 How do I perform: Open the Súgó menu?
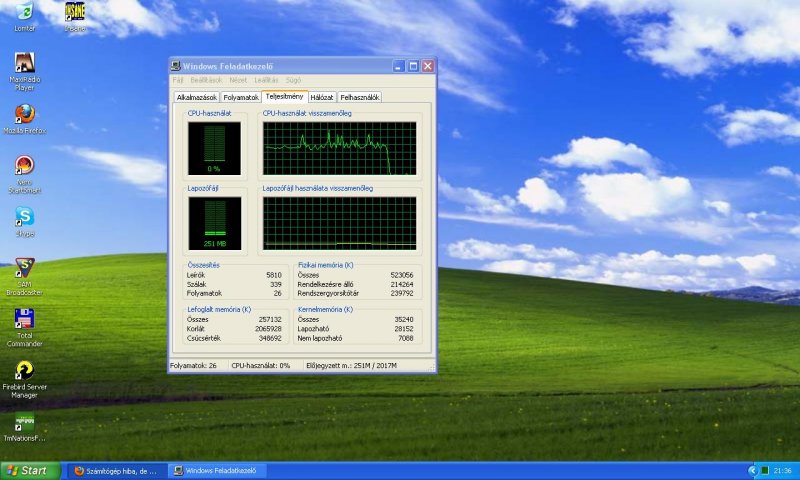pos(293,80)
